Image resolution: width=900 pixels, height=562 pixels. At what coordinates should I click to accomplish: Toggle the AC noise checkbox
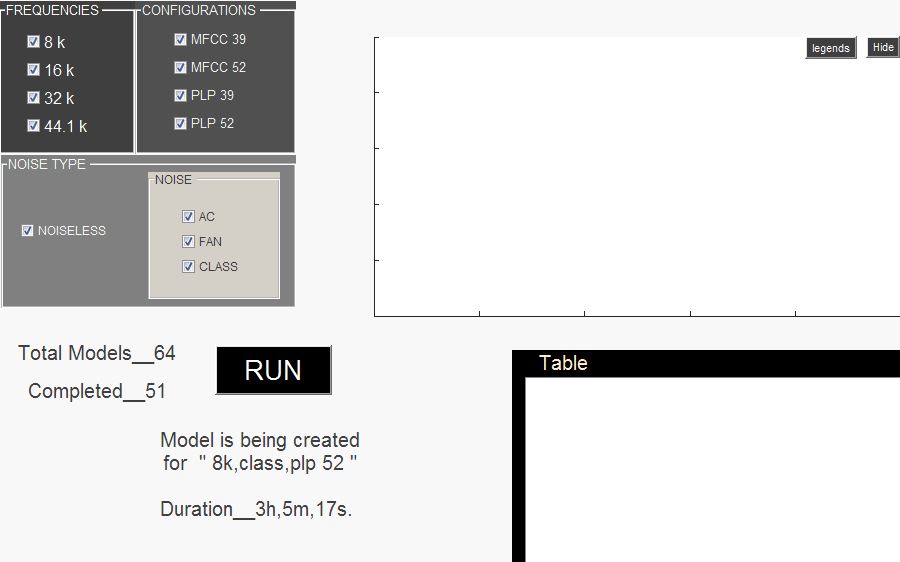click(188, 217)
